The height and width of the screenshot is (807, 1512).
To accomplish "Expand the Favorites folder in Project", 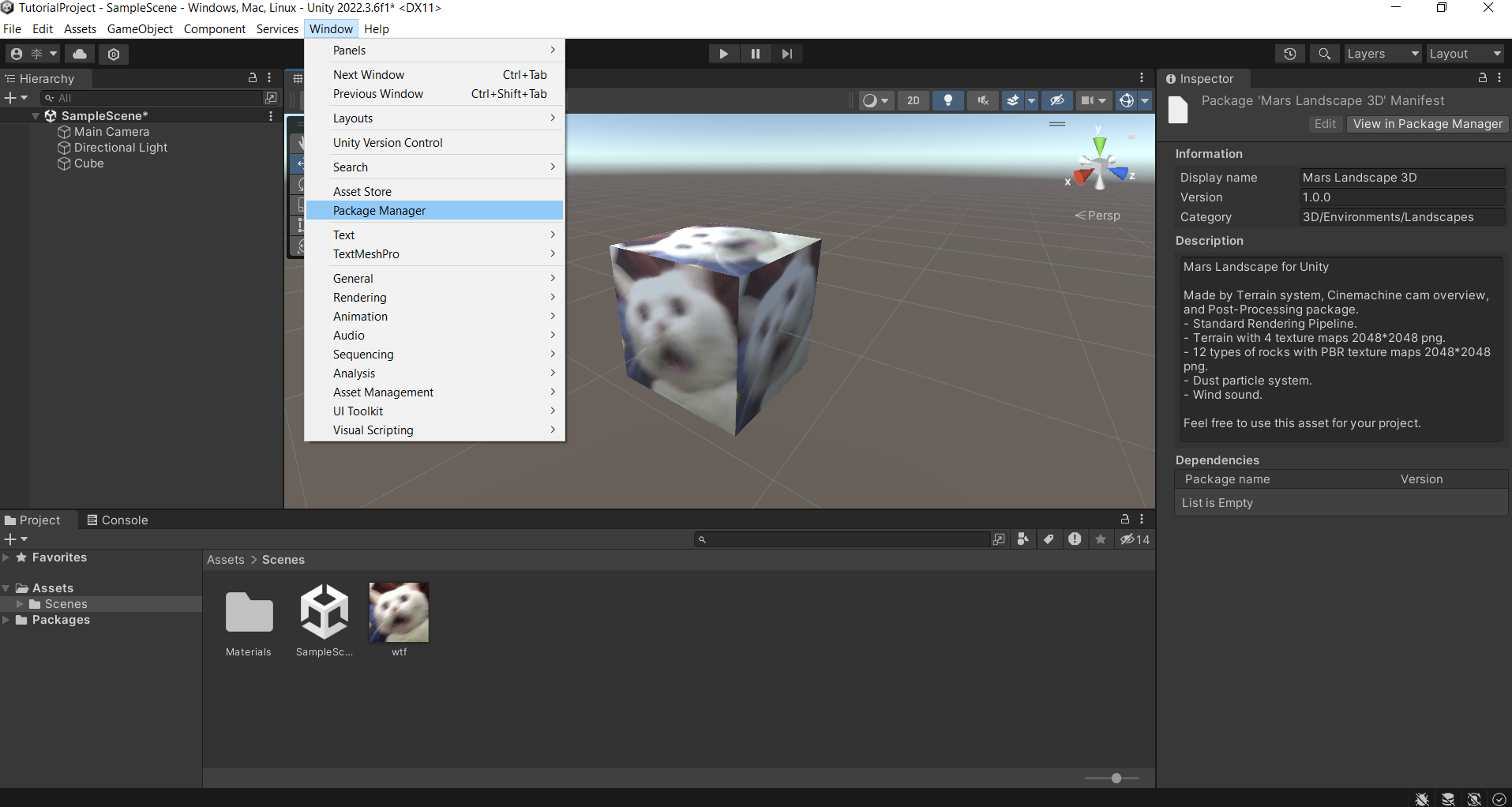I will point(6,557).
